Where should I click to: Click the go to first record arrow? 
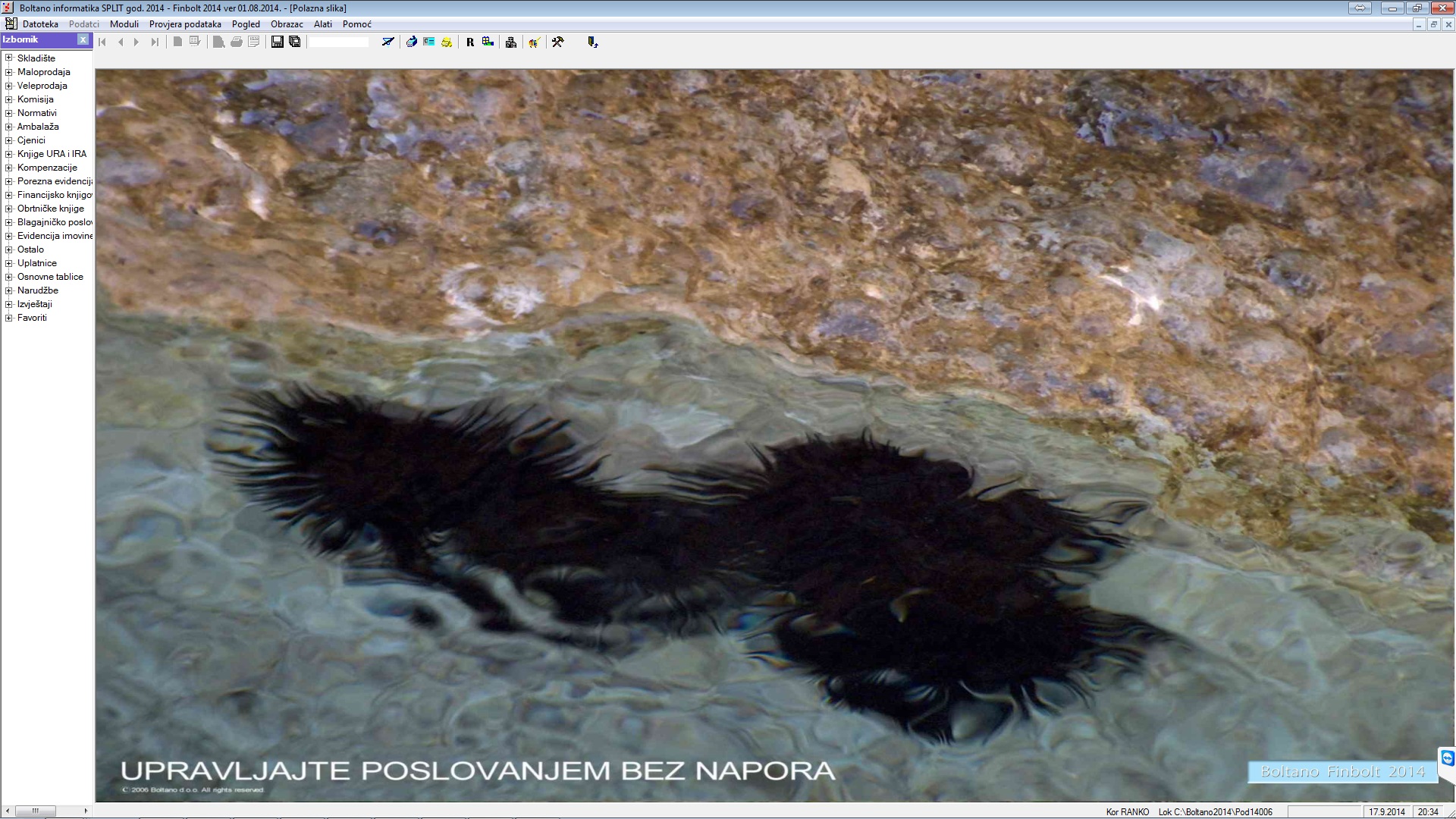pos(103,42)
